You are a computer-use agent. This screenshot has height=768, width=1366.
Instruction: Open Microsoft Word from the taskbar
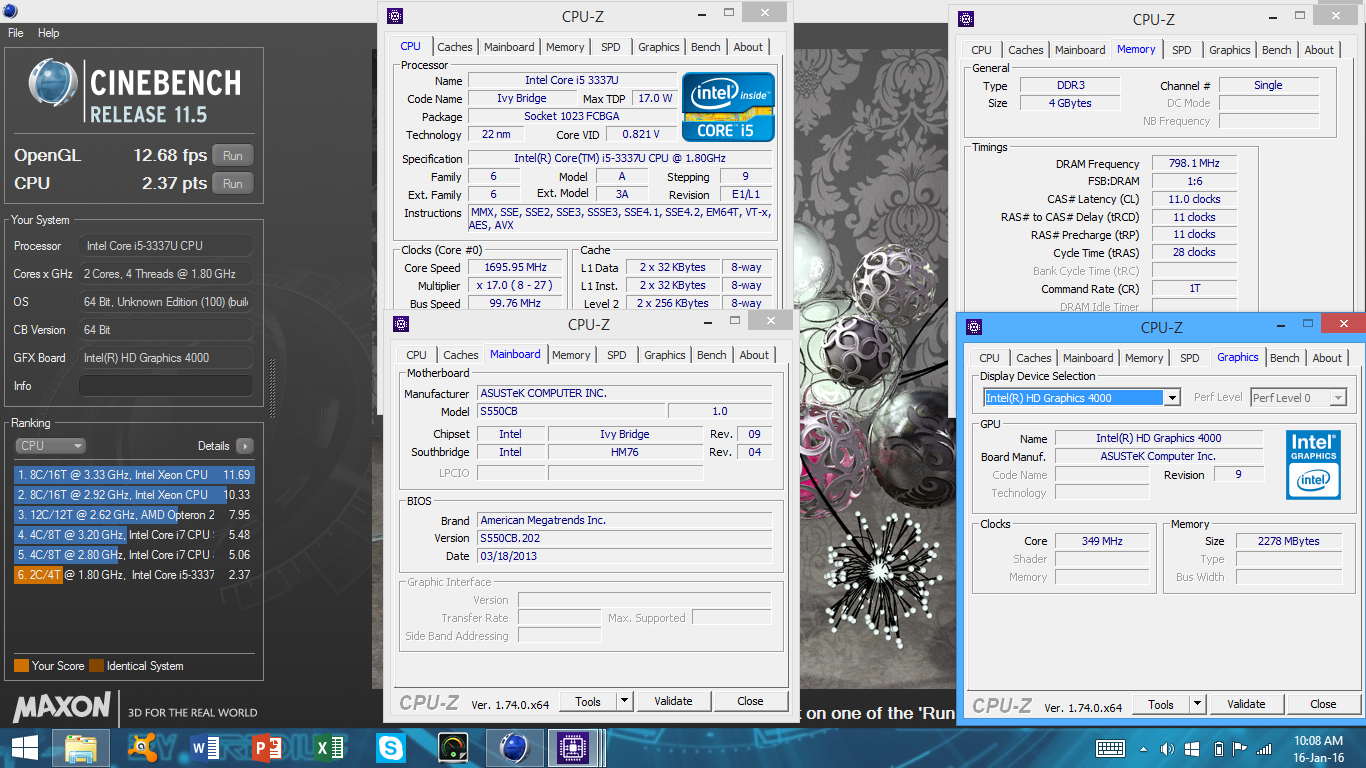click(x=204, y=748)
